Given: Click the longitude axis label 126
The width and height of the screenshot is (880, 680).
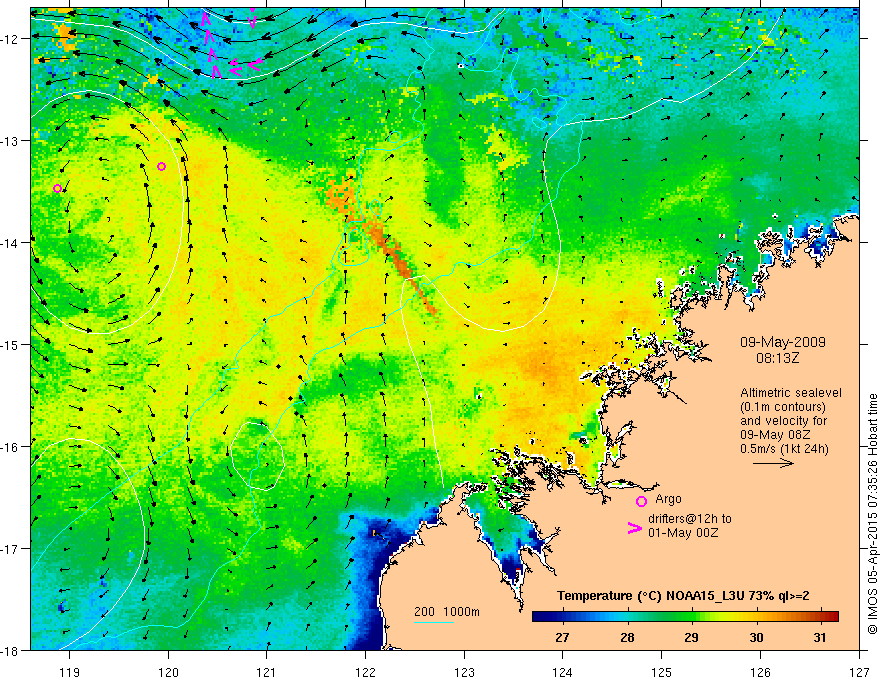Looking at the screenshot, I should (x=760, y=672).
